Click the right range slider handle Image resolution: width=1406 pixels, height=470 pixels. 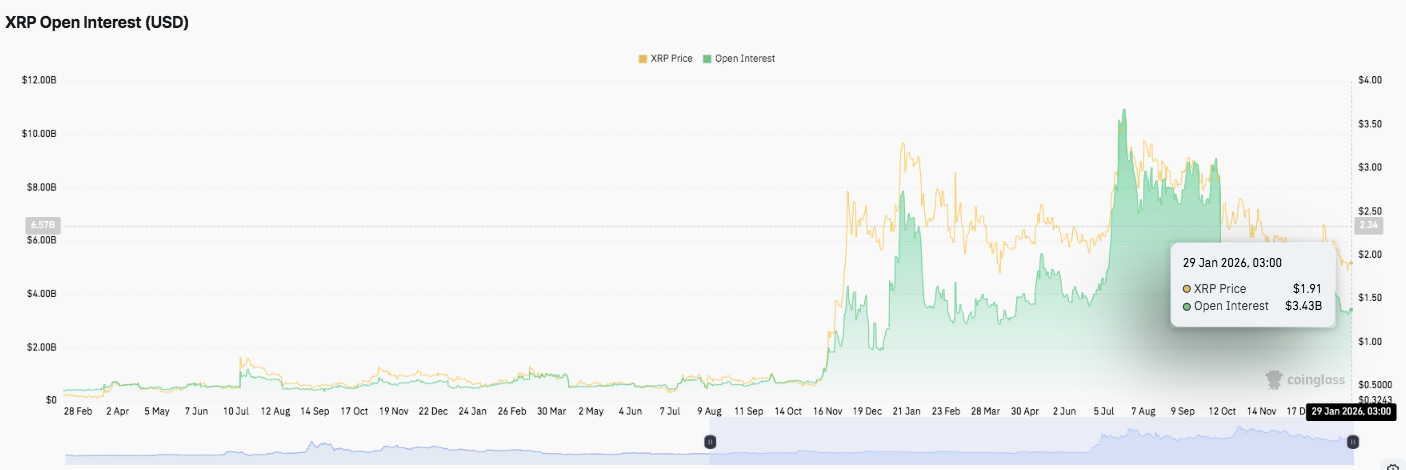[1352, 441]
